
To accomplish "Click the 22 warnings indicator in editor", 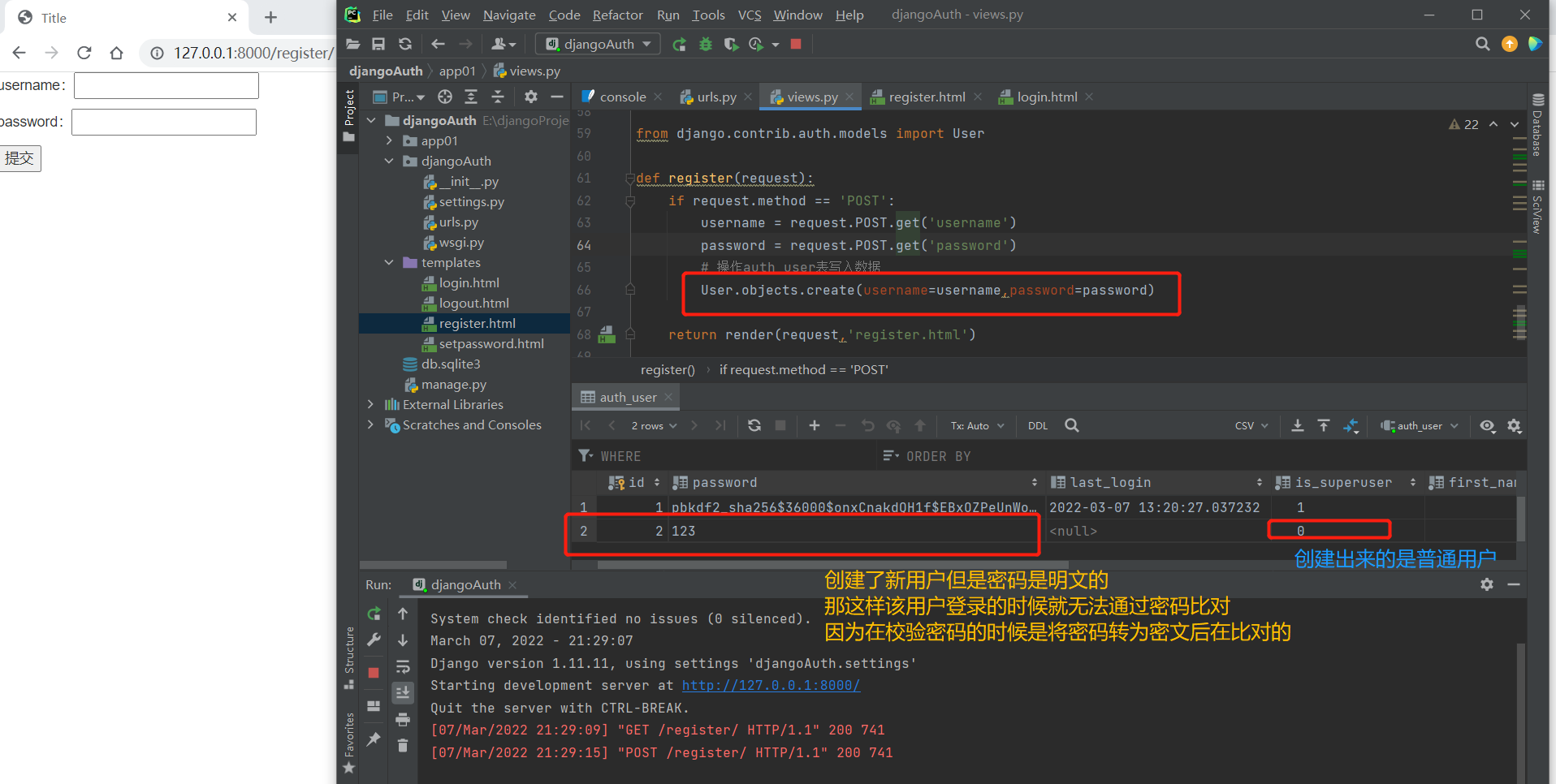I will [1463, 124].
